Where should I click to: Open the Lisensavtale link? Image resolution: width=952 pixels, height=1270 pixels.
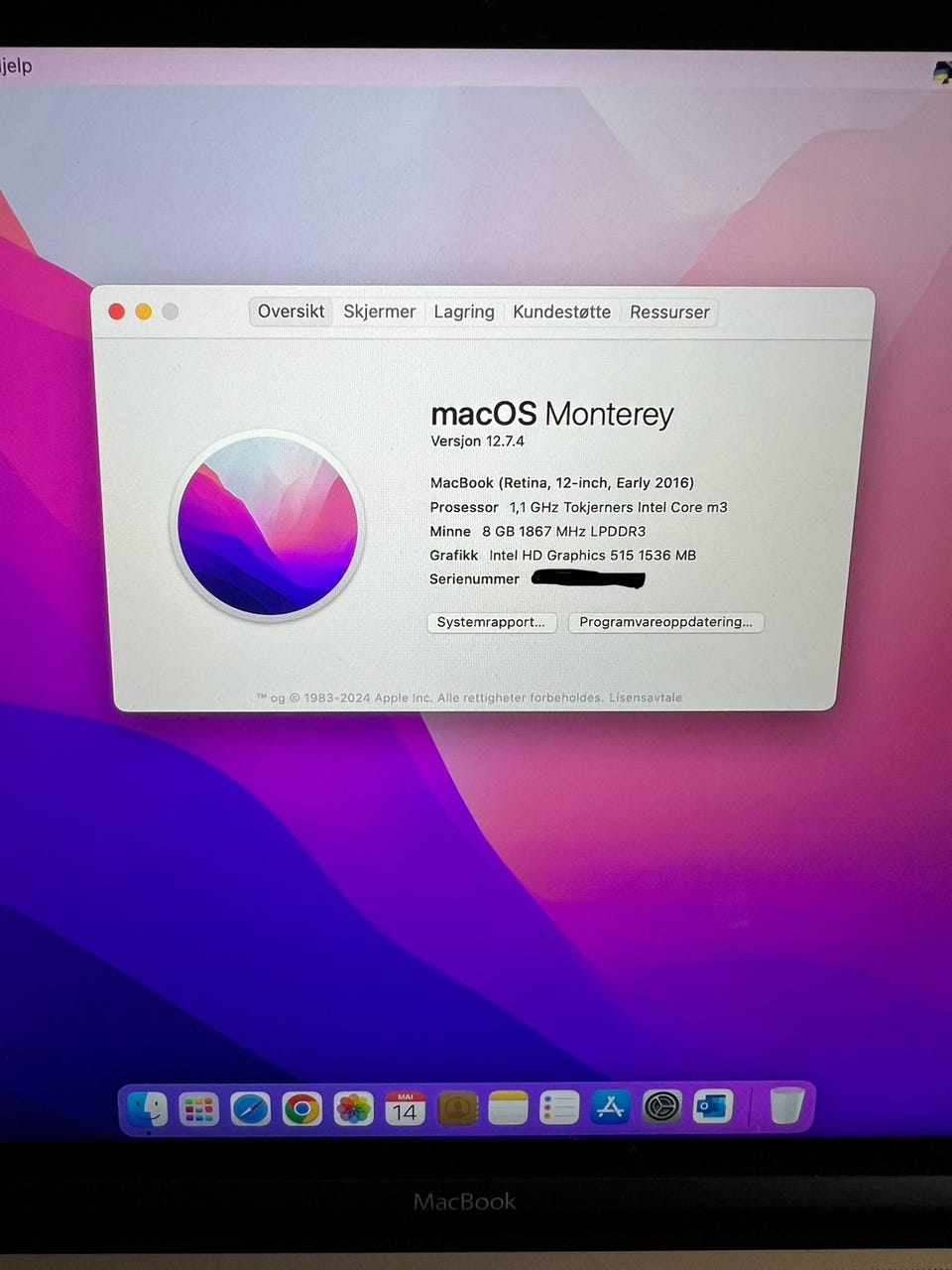coord(646,698)
